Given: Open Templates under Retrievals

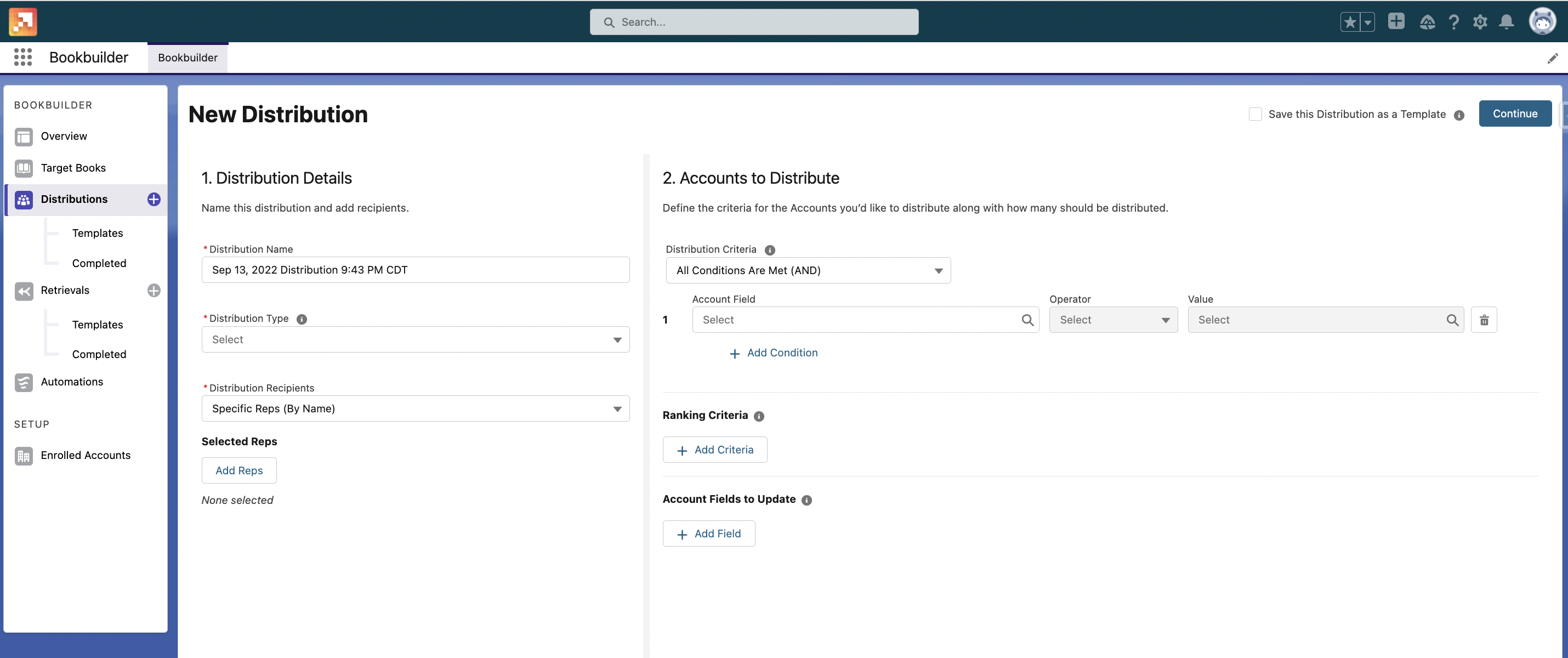Looking at the screenshot, I should pos(98,325).
